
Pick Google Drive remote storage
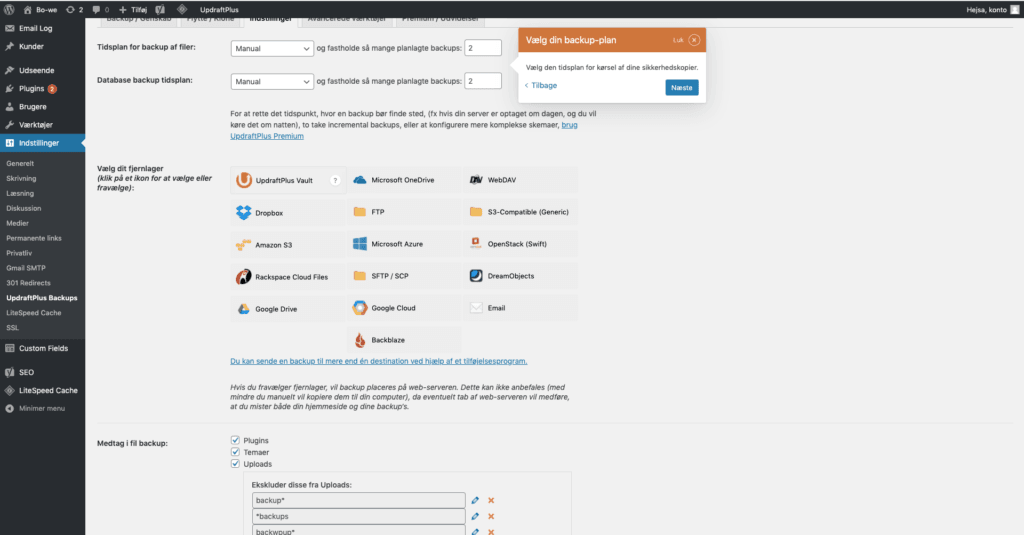point(287,308)
